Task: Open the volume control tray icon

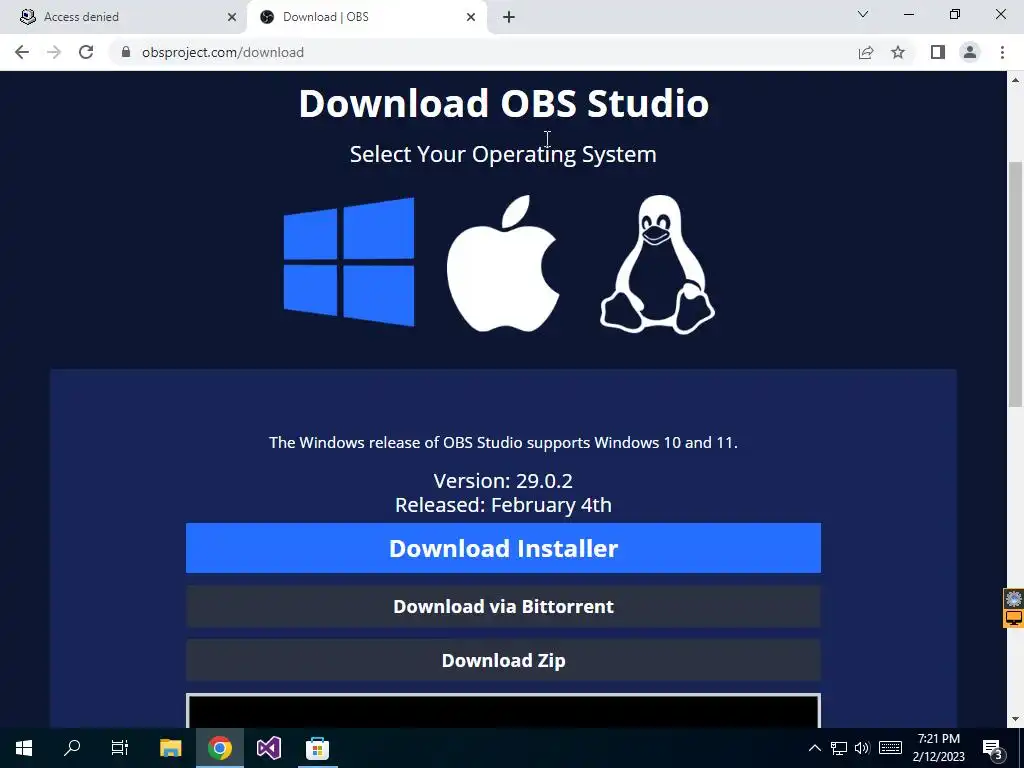Action: pyautogui.click(x=862, y=748)
